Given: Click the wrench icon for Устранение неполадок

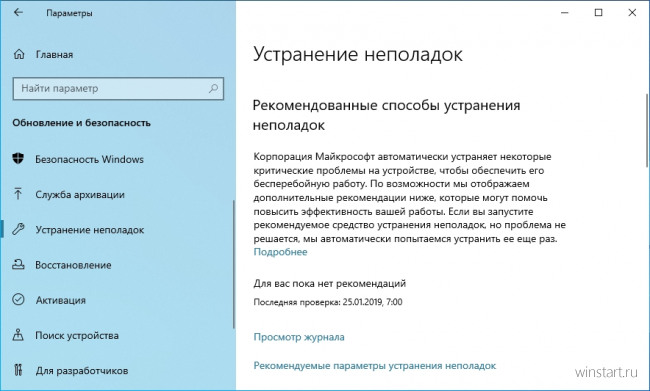Looking at the screenshot, I should [x=18, y=229].
